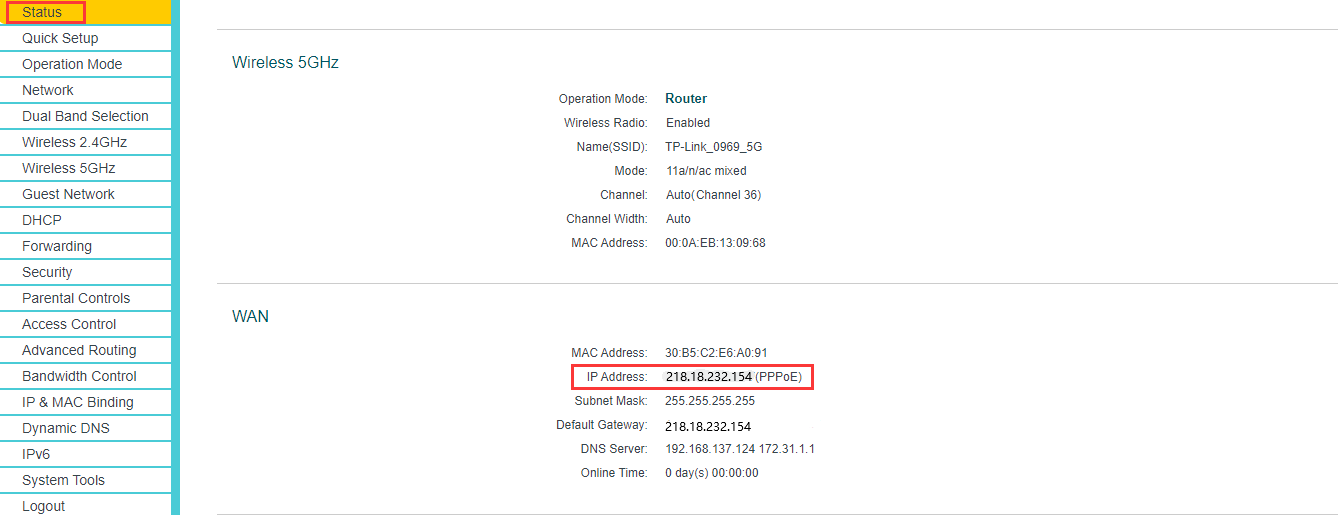Screen dimensions: 1338x515
Task: Open Wireless 5GHz settings
Action: click(x=85, y=168)
